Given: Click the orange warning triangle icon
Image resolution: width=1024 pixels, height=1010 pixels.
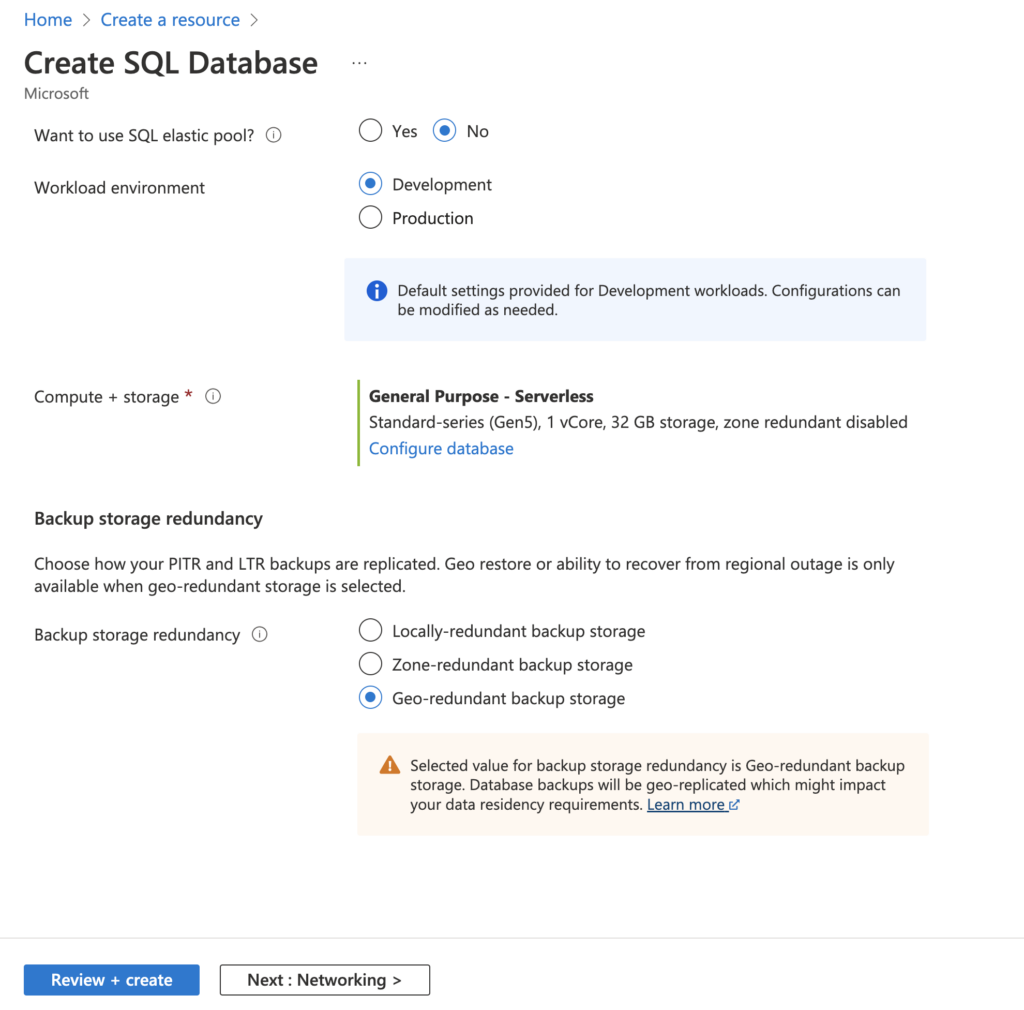Looking at the screenshot, I should tap(390, 766).
